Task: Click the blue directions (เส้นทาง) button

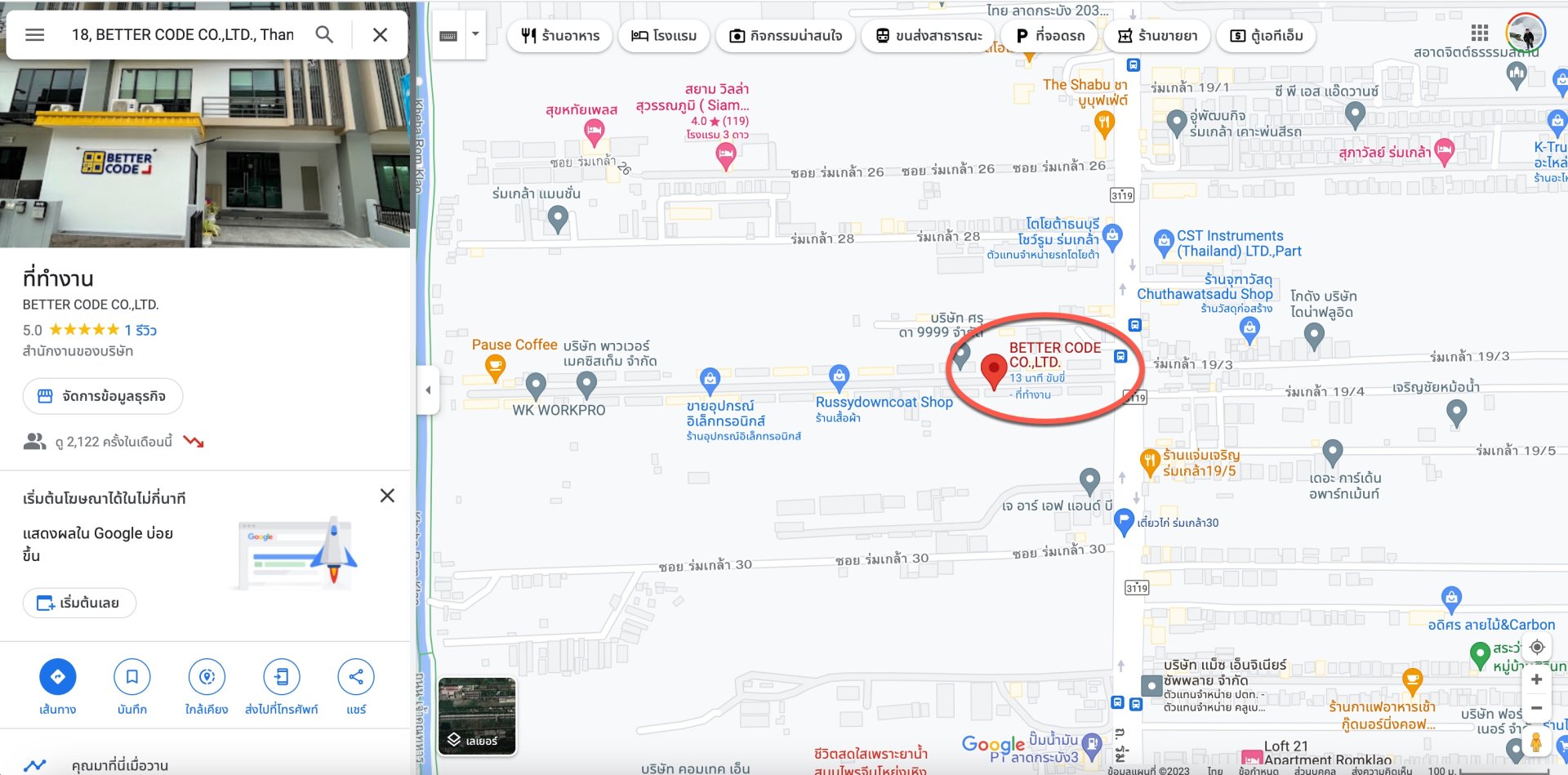Action: 57,677
